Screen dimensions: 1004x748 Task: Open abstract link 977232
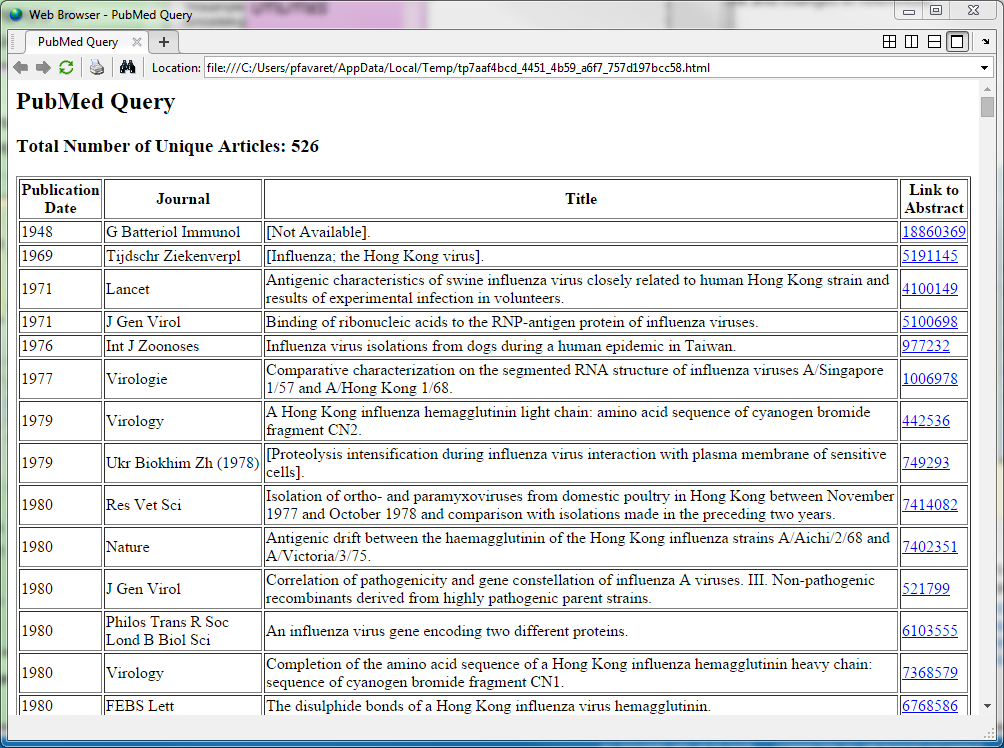point(926,346)
